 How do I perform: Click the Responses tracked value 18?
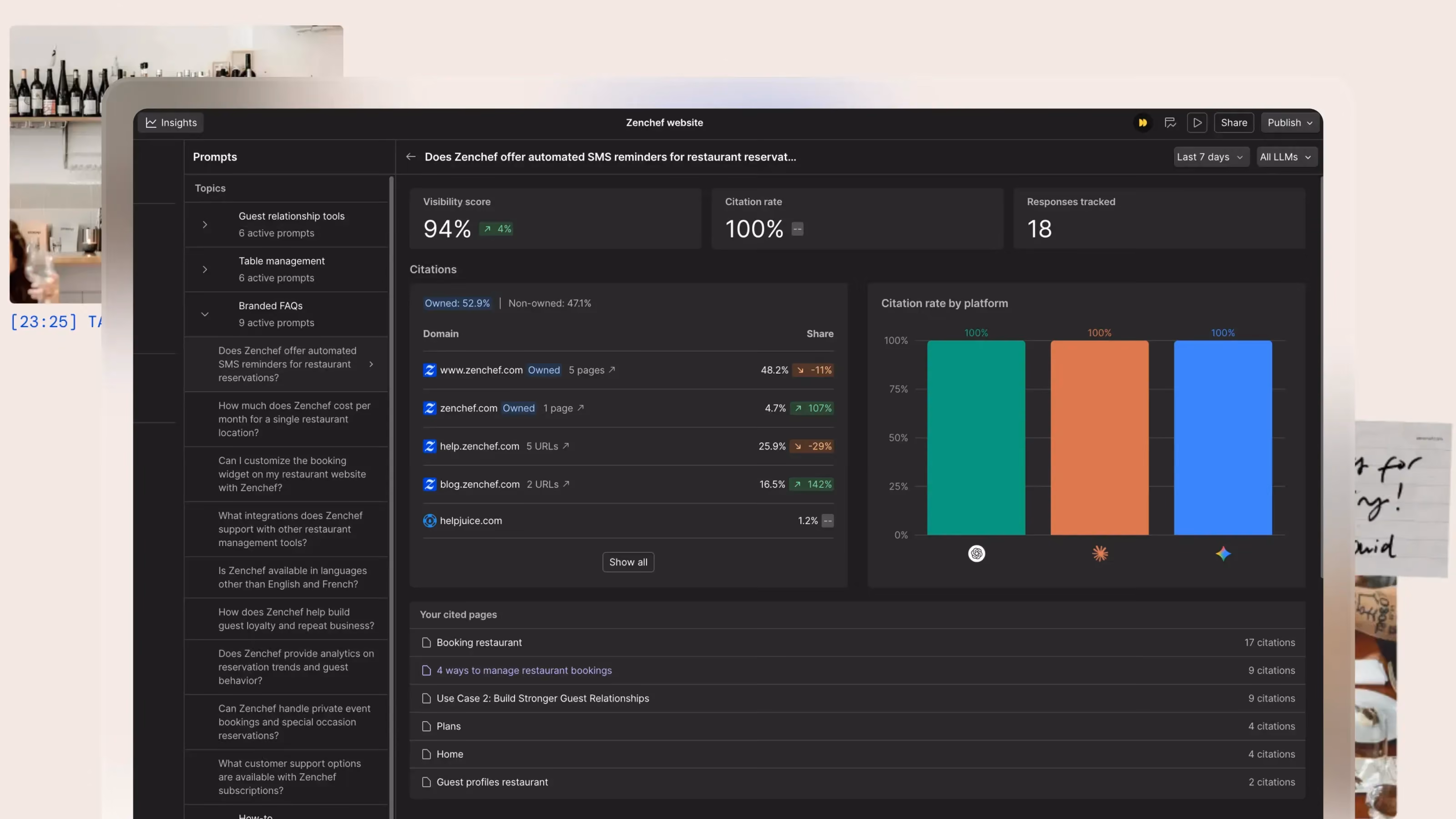[1039, 228]
